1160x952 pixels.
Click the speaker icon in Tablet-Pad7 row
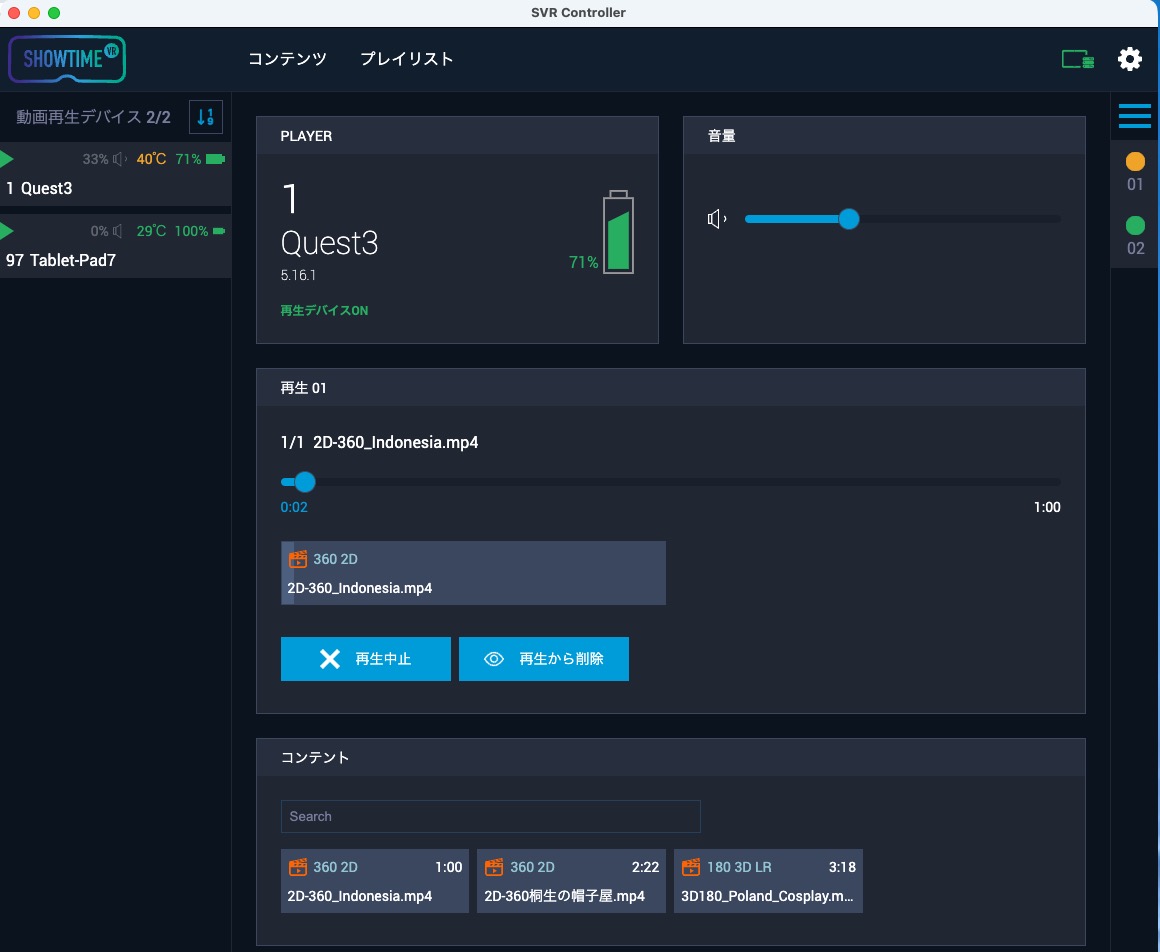click(116, 231)
